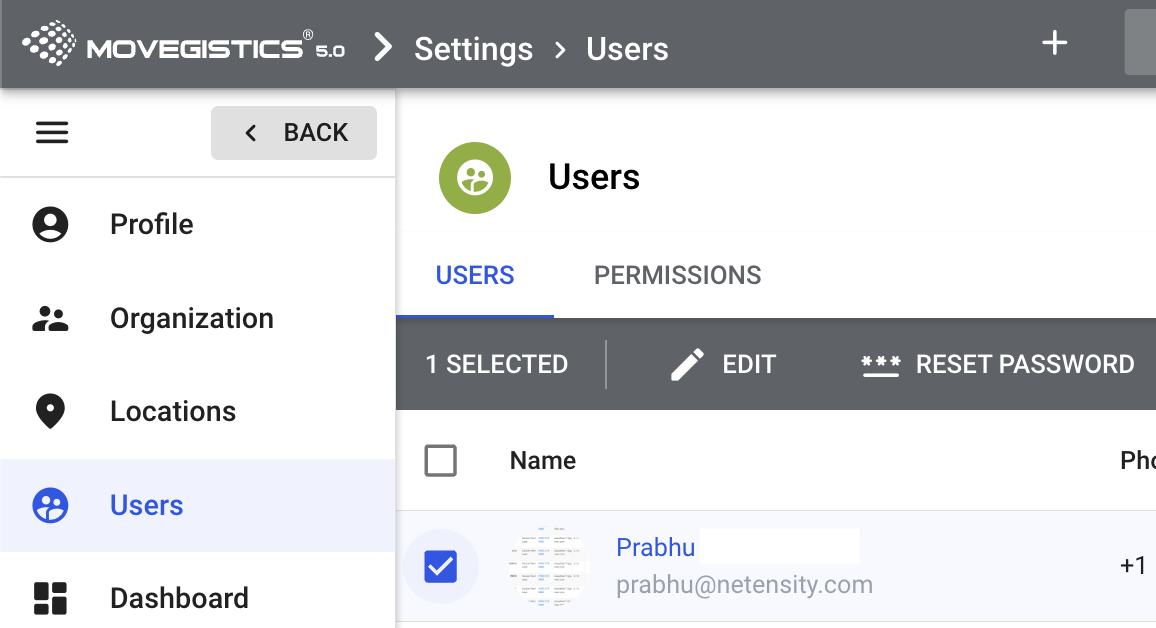1156x628 pixels.
Task: Click the Profile person icon in sidebar
Action: 50,224
